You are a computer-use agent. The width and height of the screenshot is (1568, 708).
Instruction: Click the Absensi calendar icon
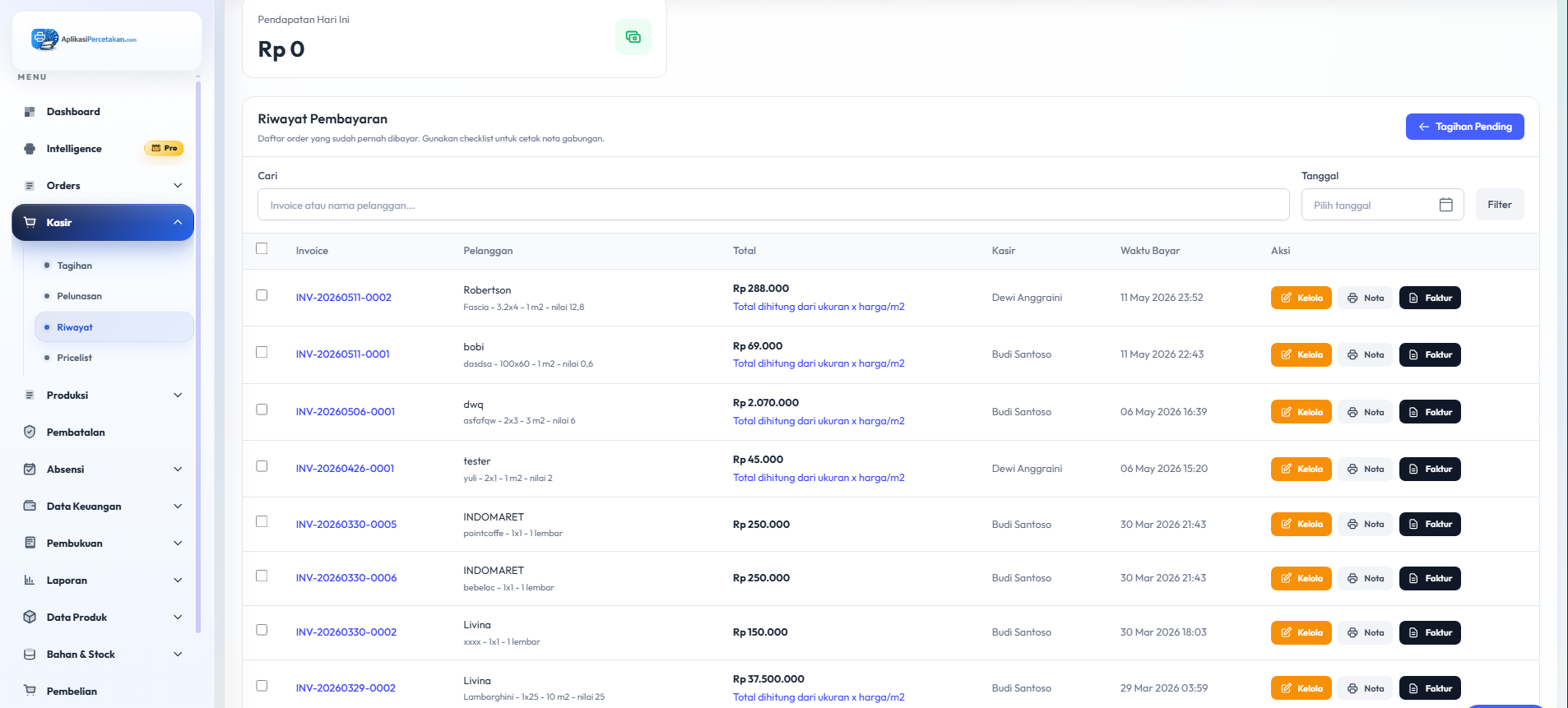(30, 470)
